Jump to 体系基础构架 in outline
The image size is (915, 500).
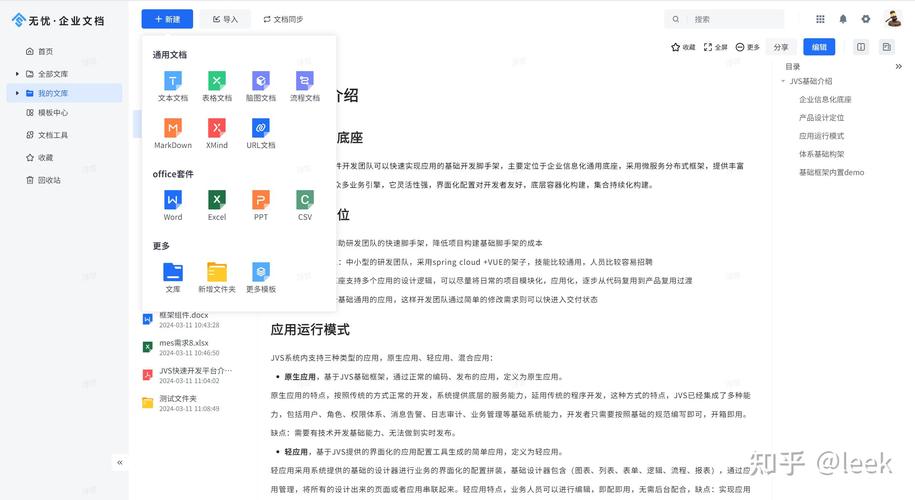[x=822, y=154]
